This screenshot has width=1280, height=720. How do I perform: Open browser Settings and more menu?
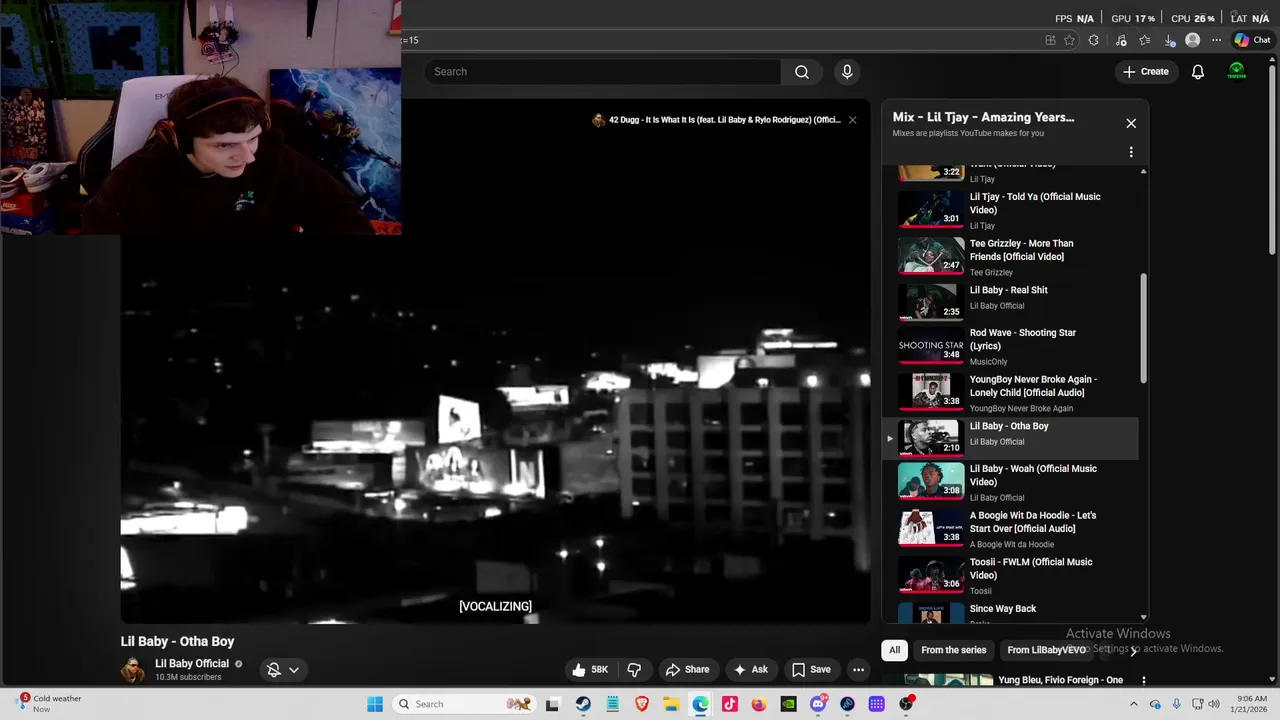pyautogui.click(x=1216, y=40)
